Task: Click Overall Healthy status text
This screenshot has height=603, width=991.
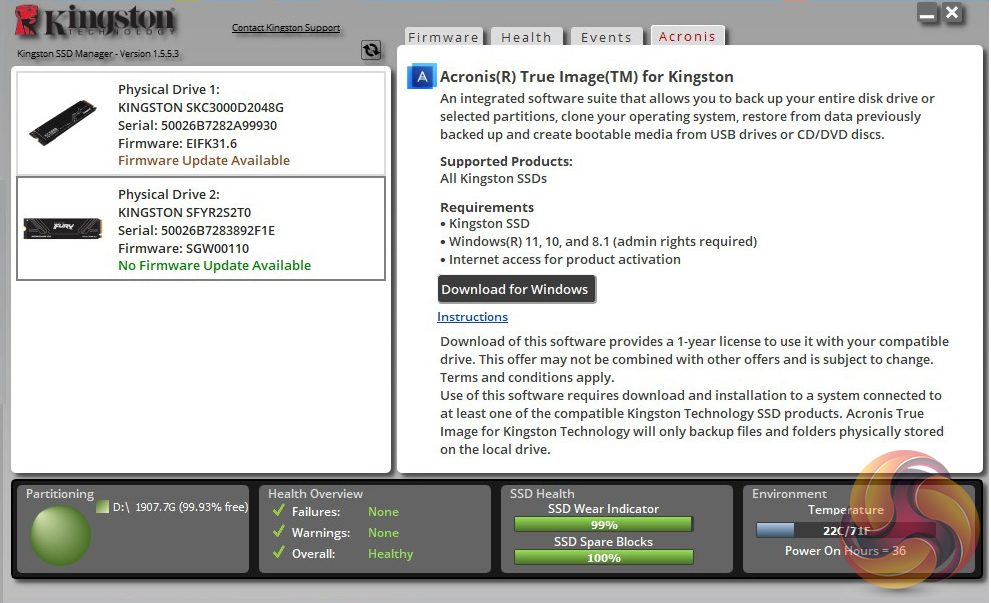Action: 391,554
